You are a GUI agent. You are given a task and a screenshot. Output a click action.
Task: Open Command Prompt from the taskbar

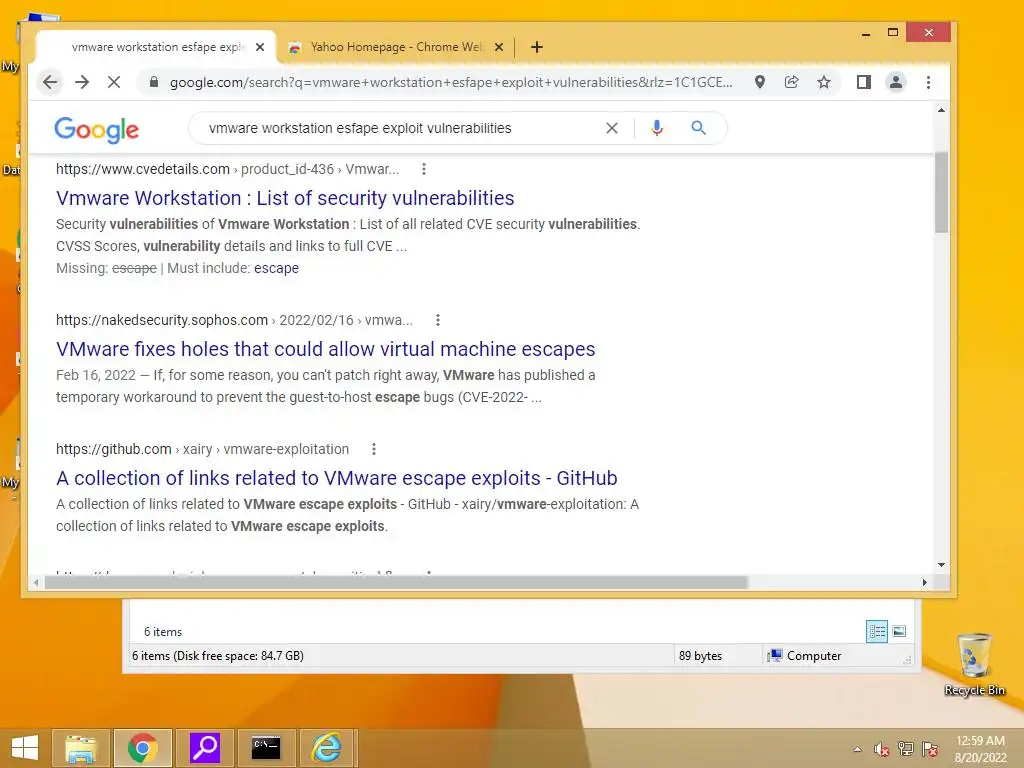point(266,748)
